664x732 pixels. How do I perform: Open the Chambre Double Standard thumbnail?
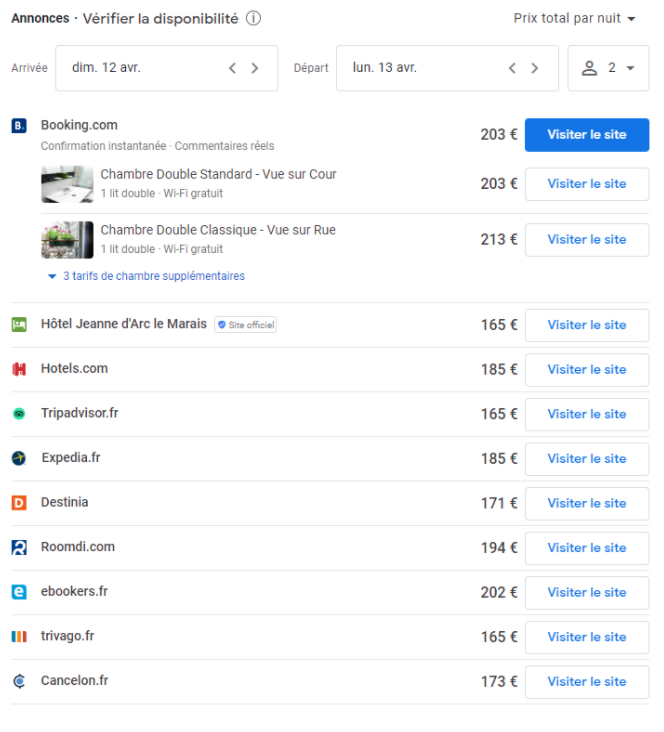67,184
